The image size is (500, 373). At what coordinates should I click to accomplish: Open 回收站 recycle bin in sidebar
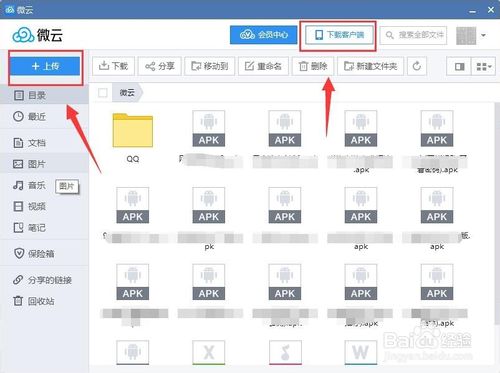pyautogui.click(x=44, y=301)
